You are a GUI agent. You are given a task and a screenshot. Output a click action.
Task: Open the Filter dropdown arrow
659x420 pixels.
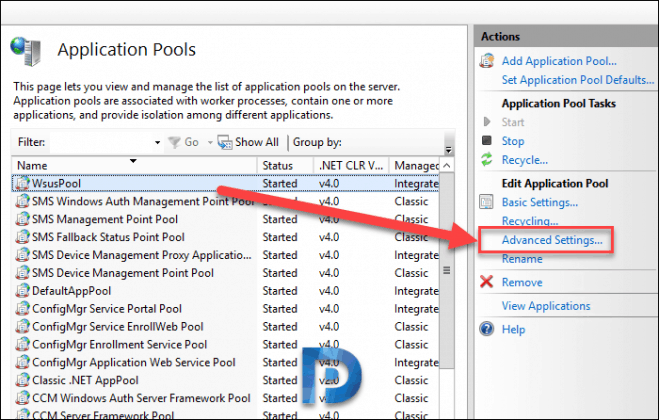tap(157, 143)
